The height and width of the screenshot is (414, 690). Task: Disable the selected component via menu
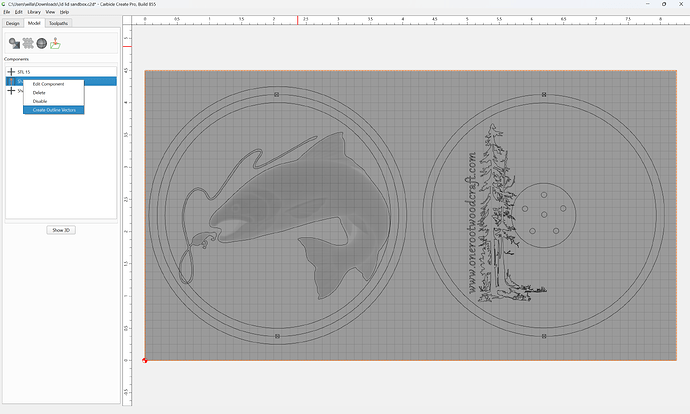[x=40, y=101]
